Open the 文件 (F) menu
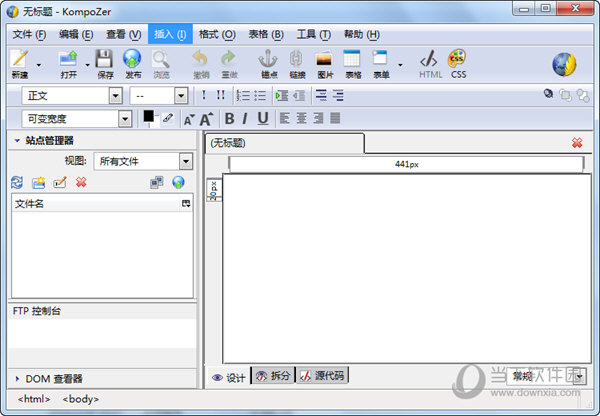The image size is (600, 416). click(29, 34)
